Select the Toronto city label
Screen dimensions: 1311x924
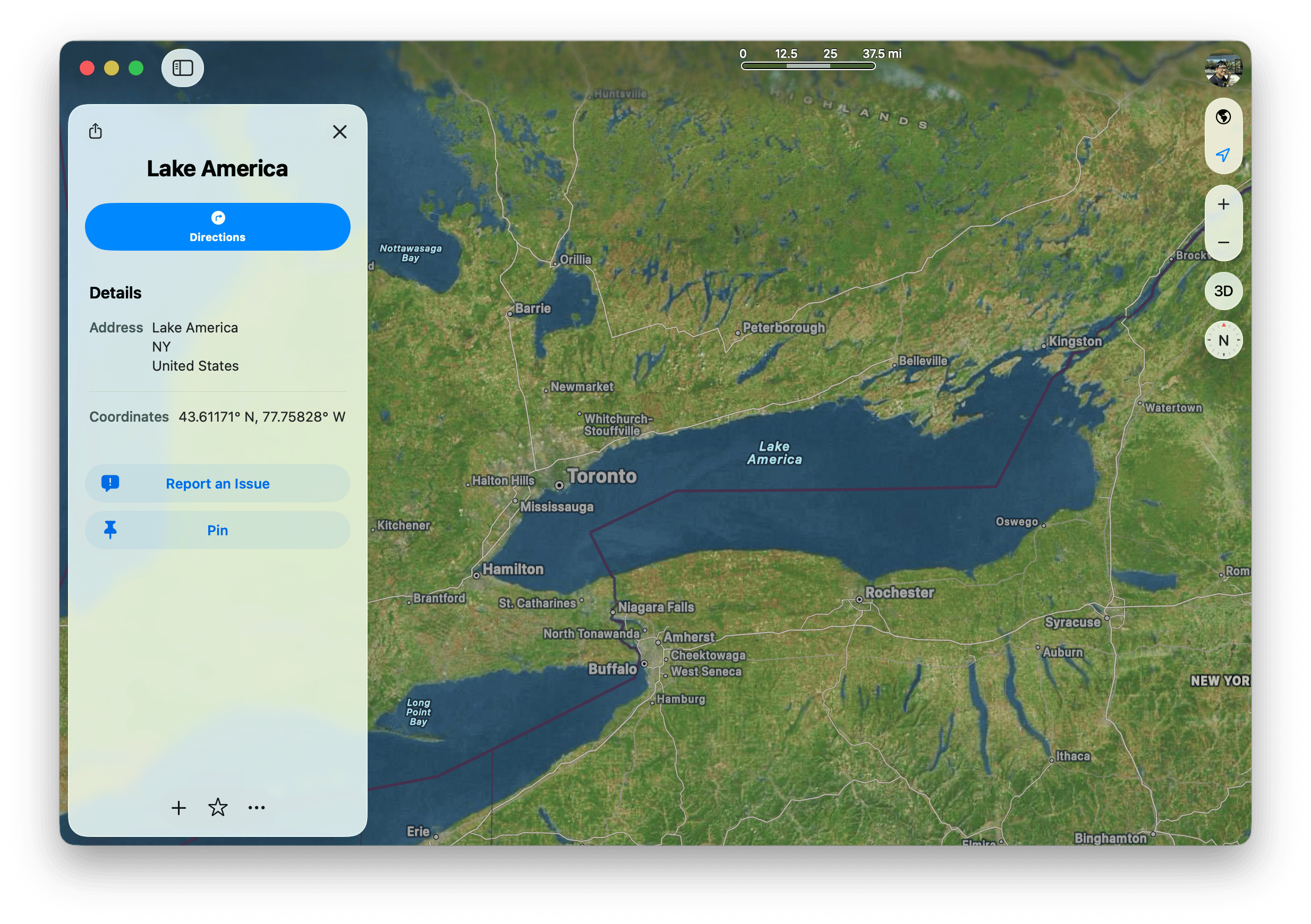coord(601,476)
